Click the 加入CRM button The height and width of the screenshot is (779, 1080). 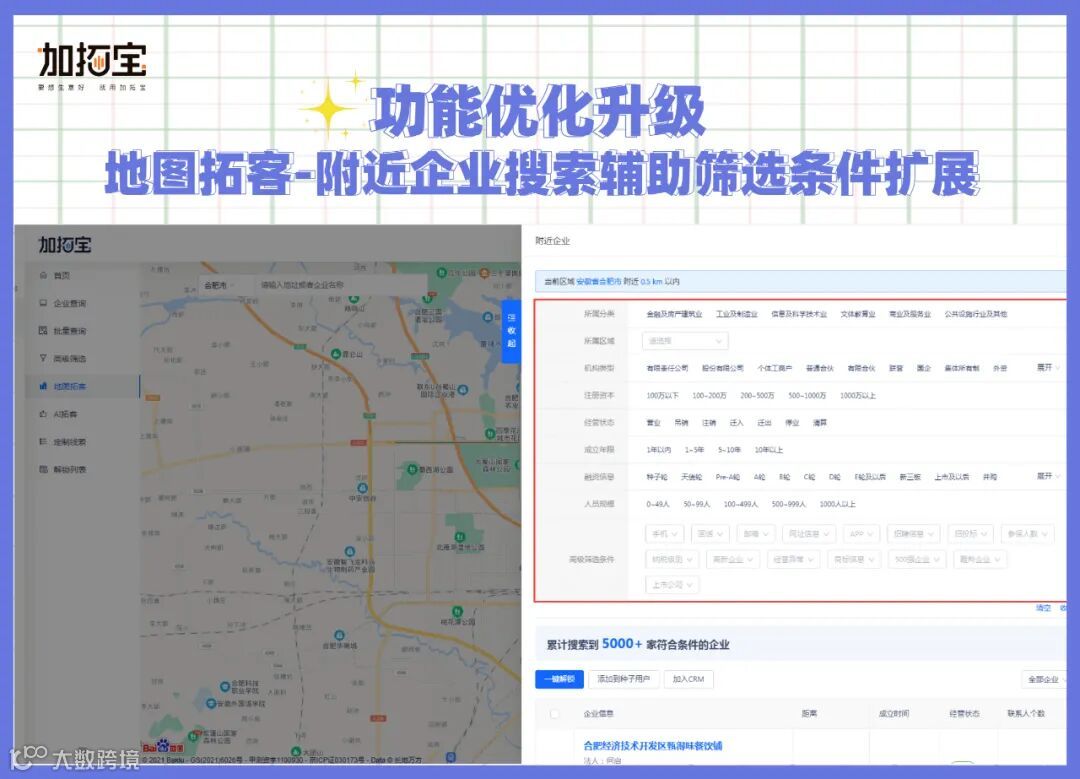[688, 679]
